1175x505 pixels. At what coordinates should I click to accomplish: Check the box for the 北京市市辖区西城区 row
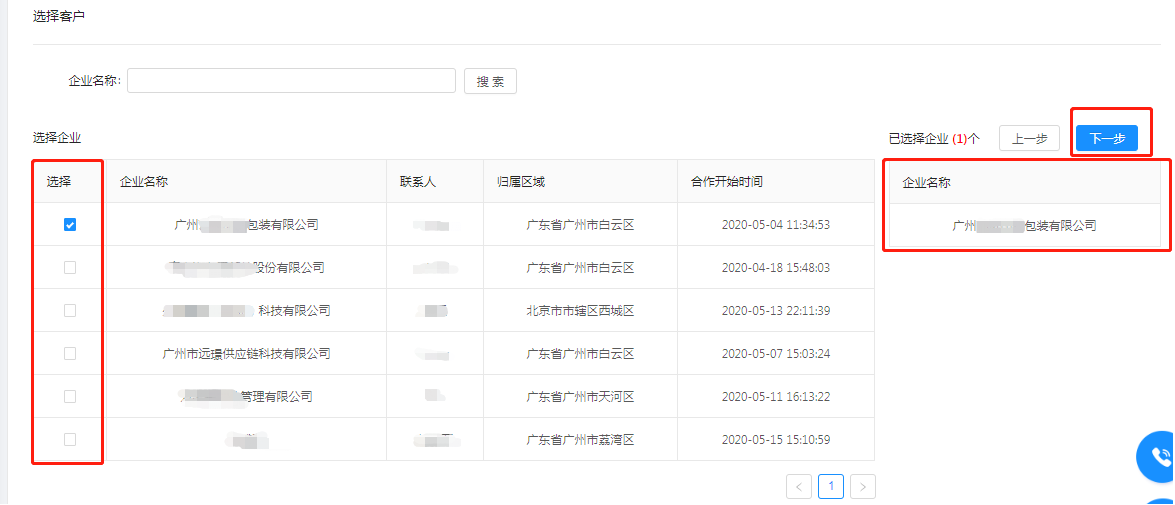click(70, 311)
